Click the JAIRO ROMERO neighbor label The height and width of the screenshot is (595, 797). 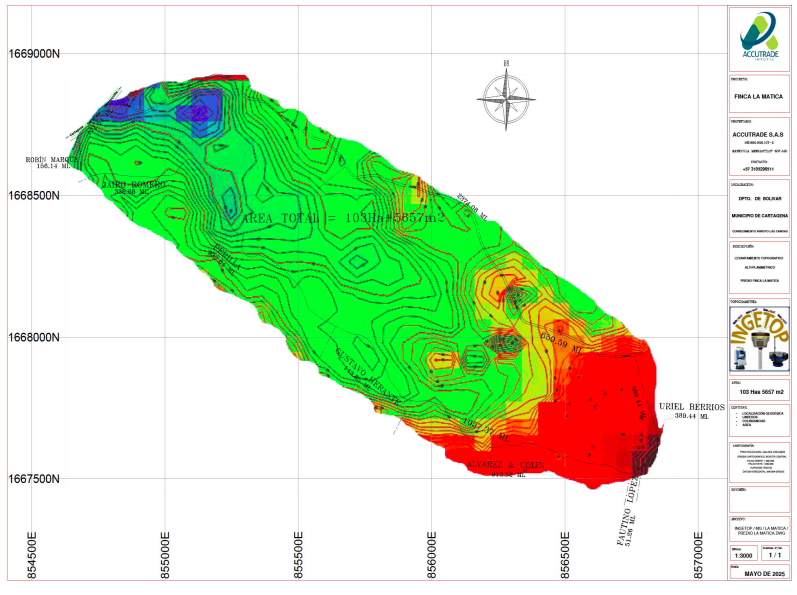coord(134,185)
